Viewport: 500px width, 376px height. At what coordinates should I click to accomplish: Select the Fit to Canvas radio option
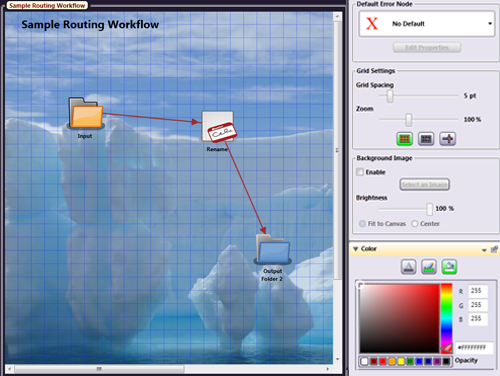pos(362,224)
